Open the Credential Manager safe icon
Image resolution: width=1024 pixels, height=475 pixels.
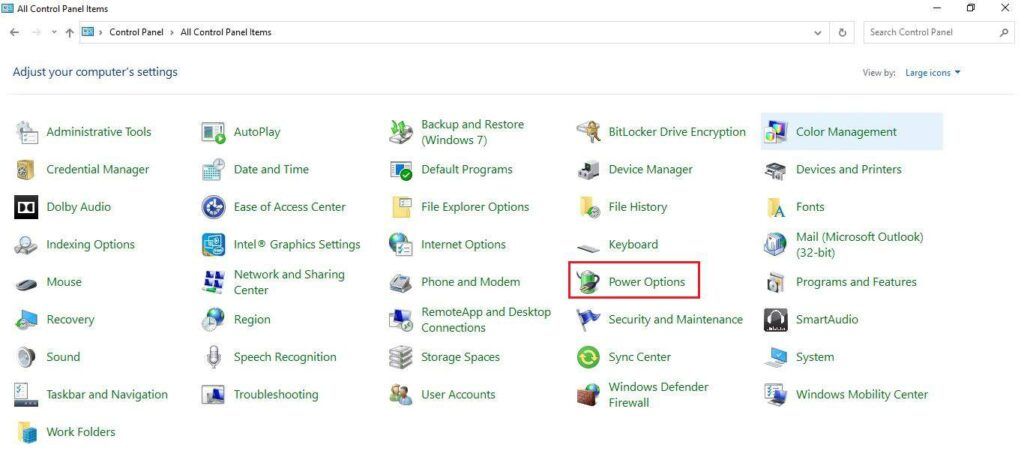(26, 170)
